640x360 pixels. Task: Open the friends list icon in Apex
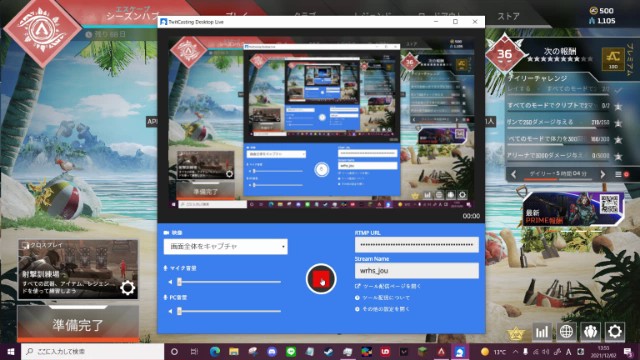[590, 331]
